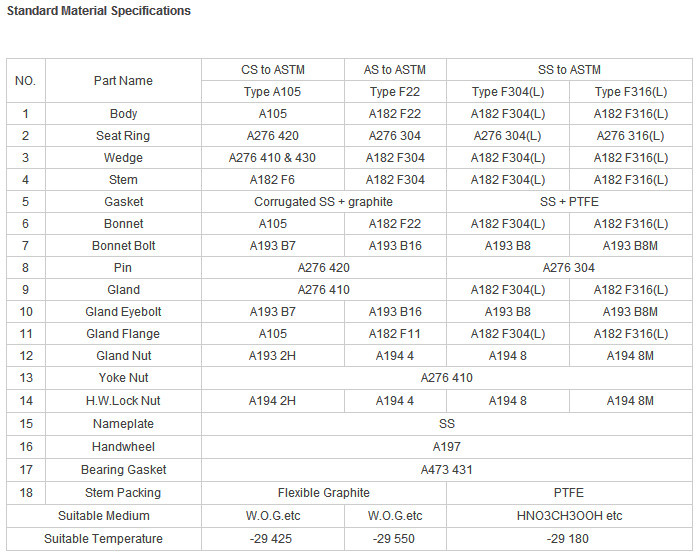Click the Corrugated SS + graphite cell
Screen dimensions: 700x557
(x=324, y=202)
